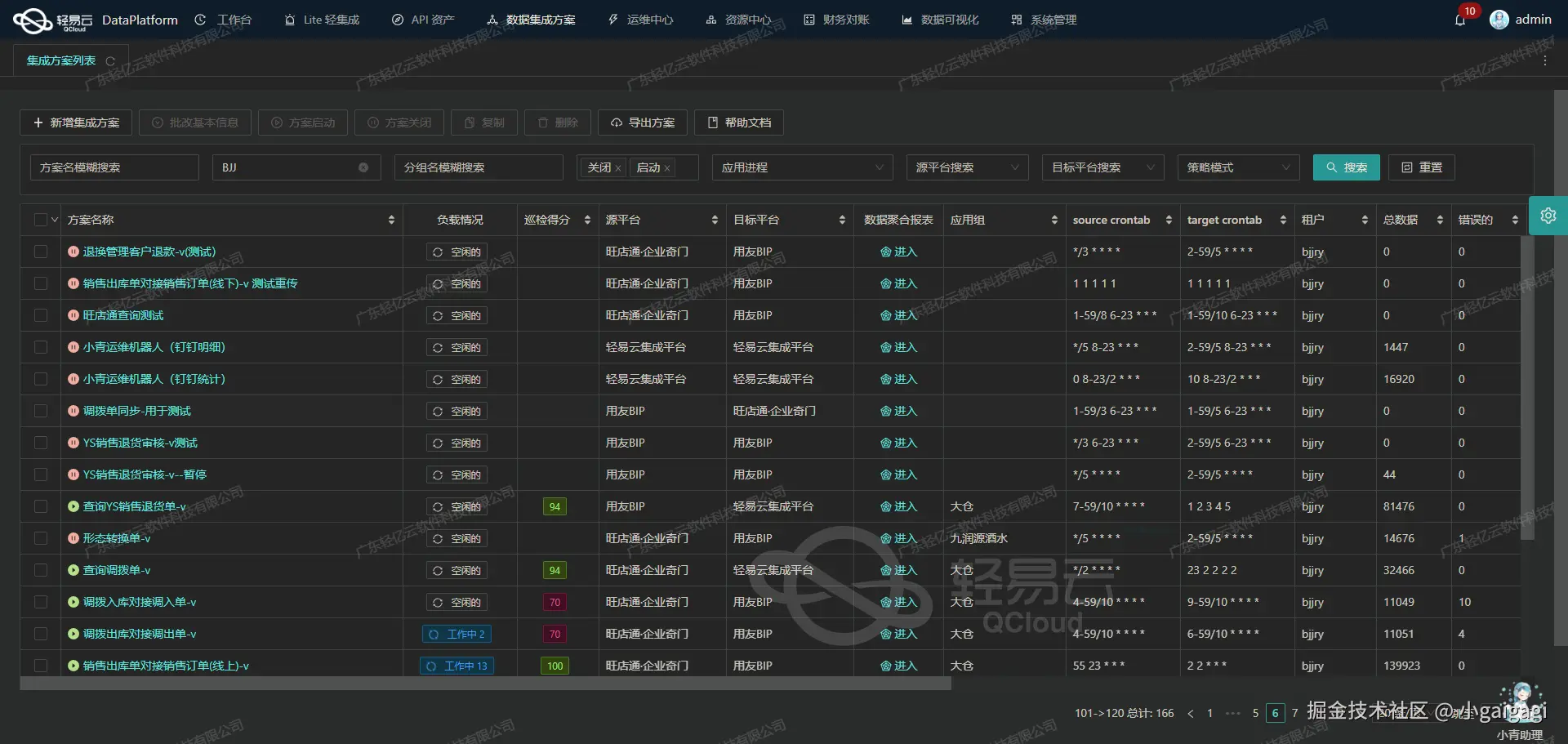Open the 帮助文档 button
Viewport: 1568px width, 744px height.
pyautogui.click(x=738, y=123)
